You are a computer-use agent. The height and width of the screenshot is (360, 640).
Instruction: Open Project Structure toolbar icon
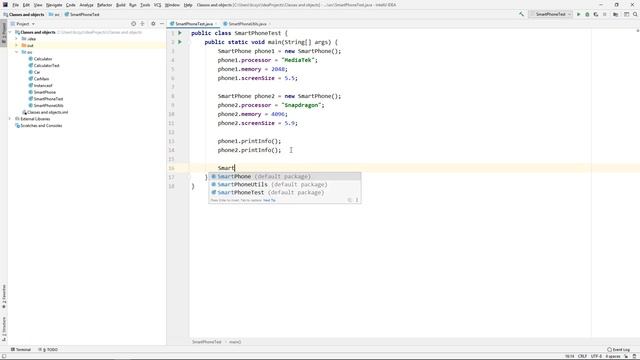[616, 14]
